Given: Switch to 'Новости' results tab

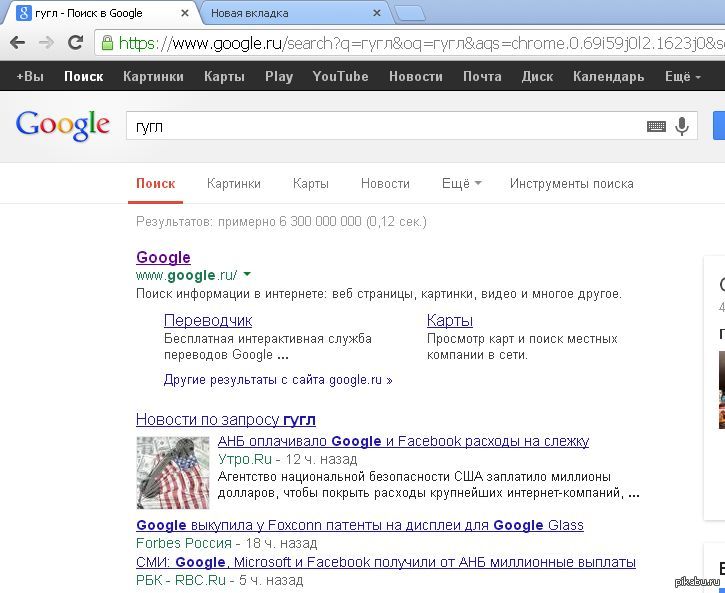Looking at the screenshot, I should click(385, 183).
